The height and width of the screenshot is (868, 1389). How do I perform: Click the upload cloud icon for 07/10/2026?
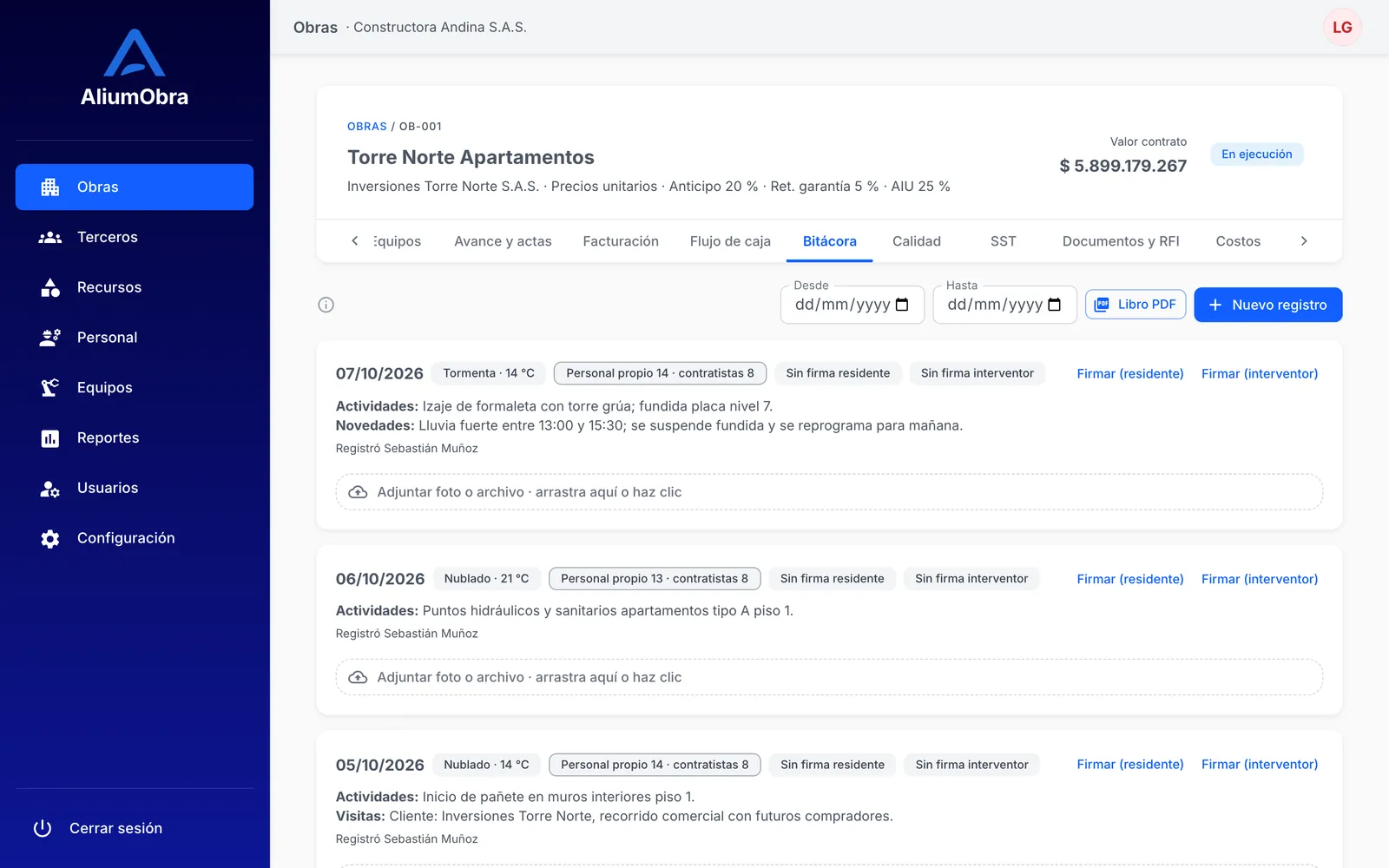[358, 492]
